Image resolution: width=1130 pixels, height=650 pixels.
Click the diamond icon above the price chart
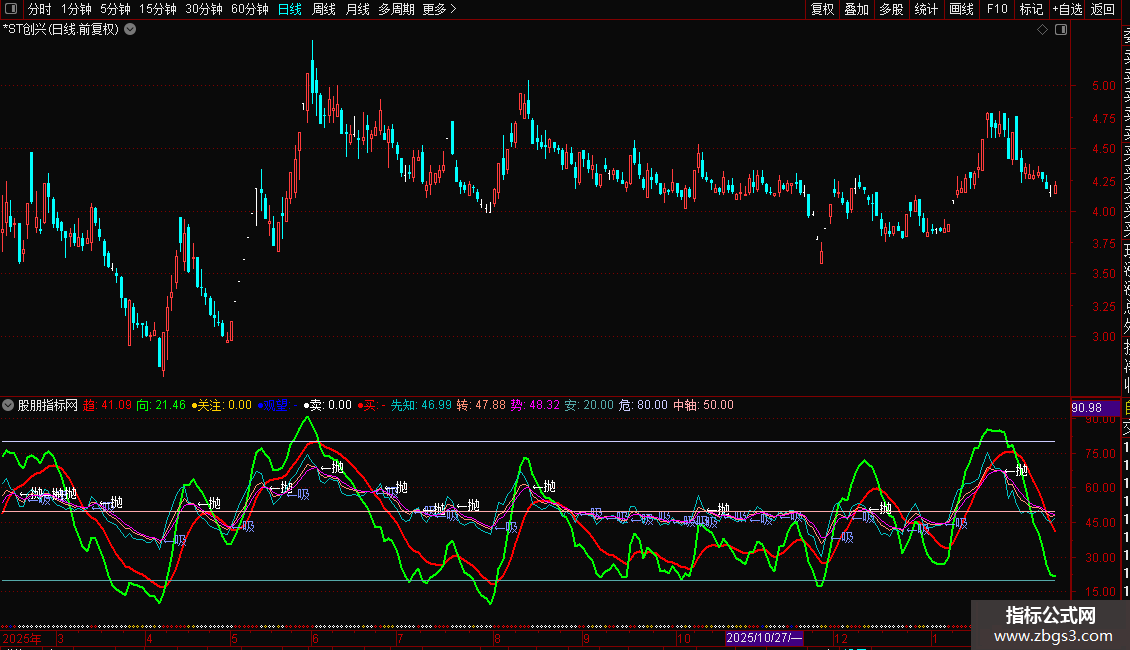(x=1043, y=30)
